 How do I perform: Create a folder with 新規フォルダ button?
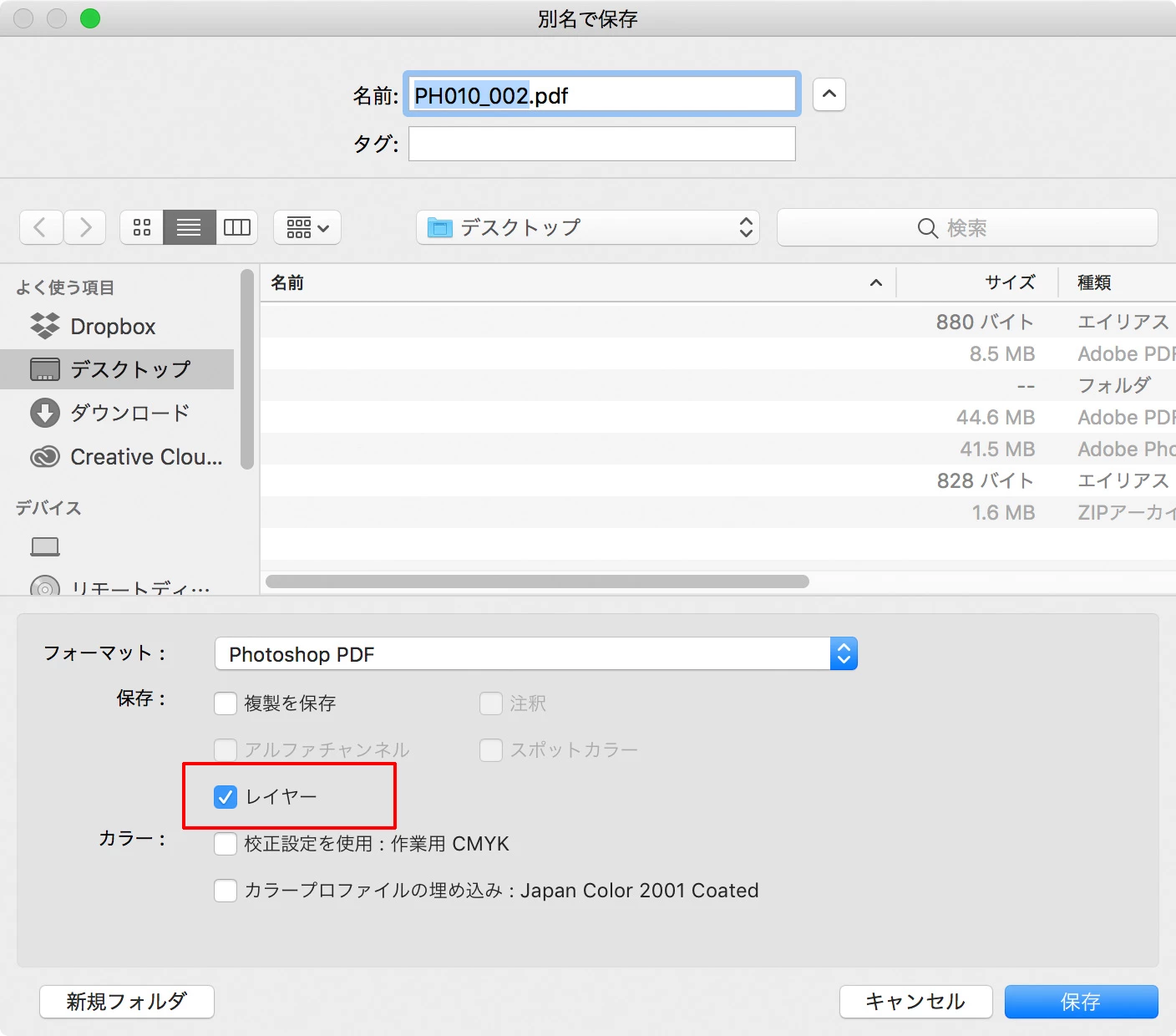[x=127, y=1002]
